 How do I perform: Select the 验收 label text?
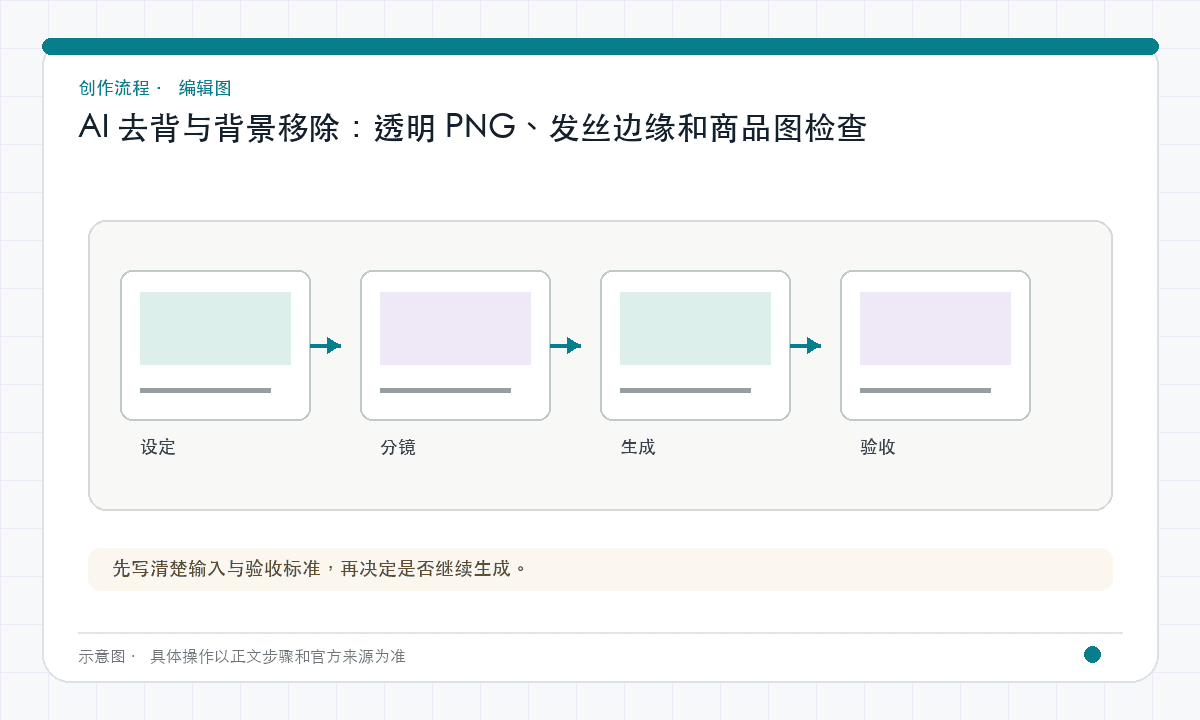pyautogui.click(x=878, y=447)
